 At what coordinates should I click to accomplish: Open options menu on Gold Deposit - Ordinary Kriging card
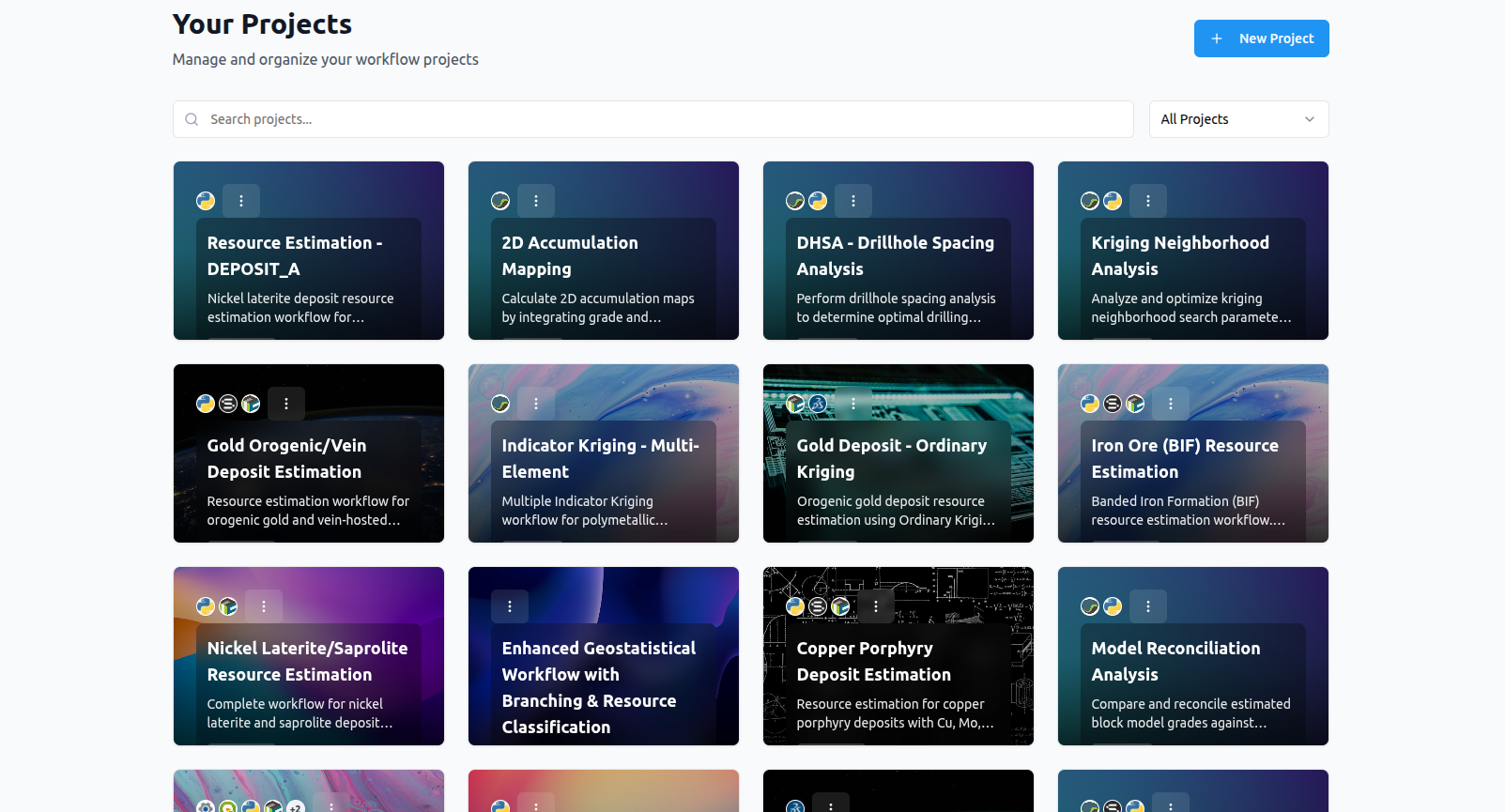pyautogui.click(x=853, y=404)
